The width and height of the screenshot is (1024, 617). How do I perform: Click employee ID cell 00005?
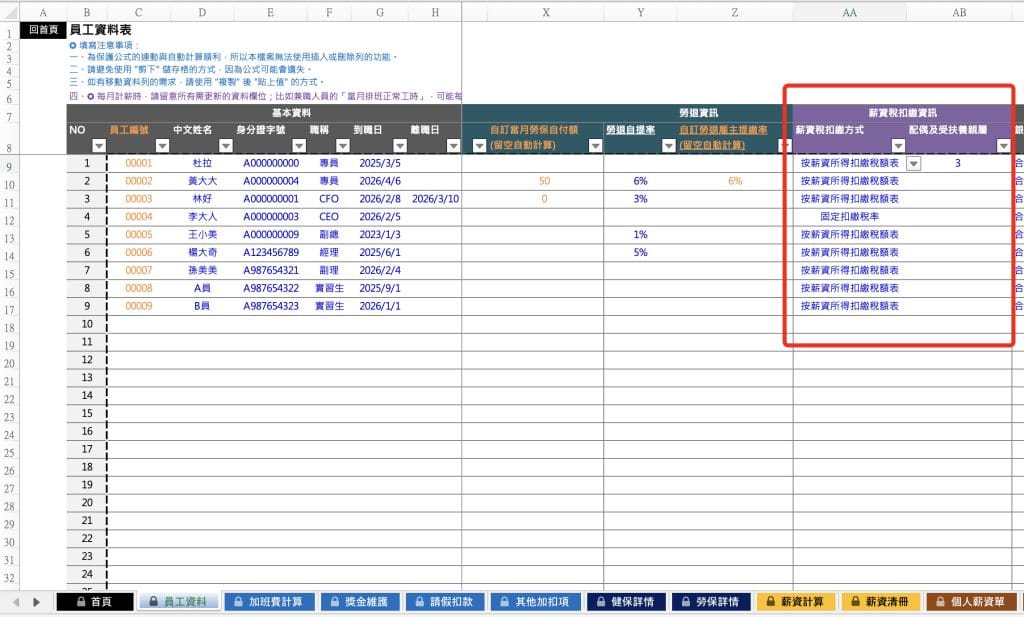pyautogui.click(x=138, y=234)
